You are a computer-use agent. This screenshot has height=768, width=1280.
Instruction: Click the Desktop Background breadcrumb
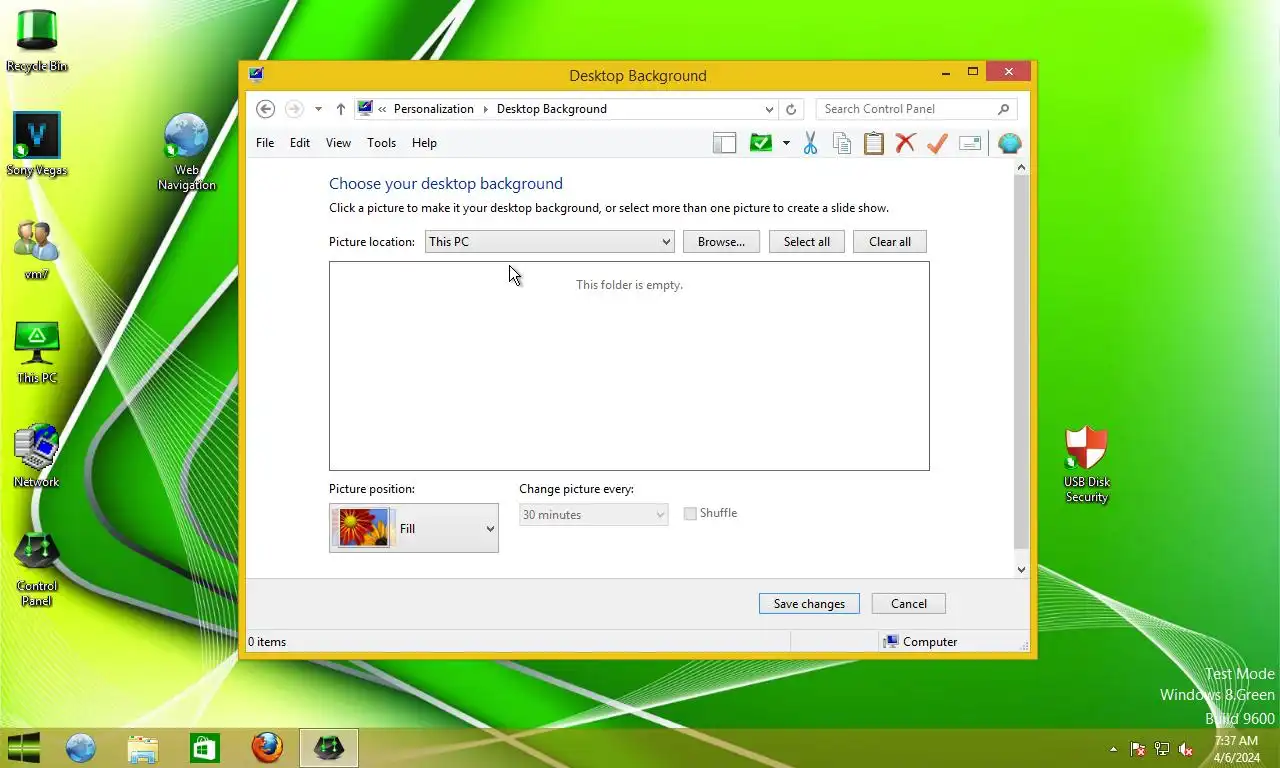tap(552, 109)
